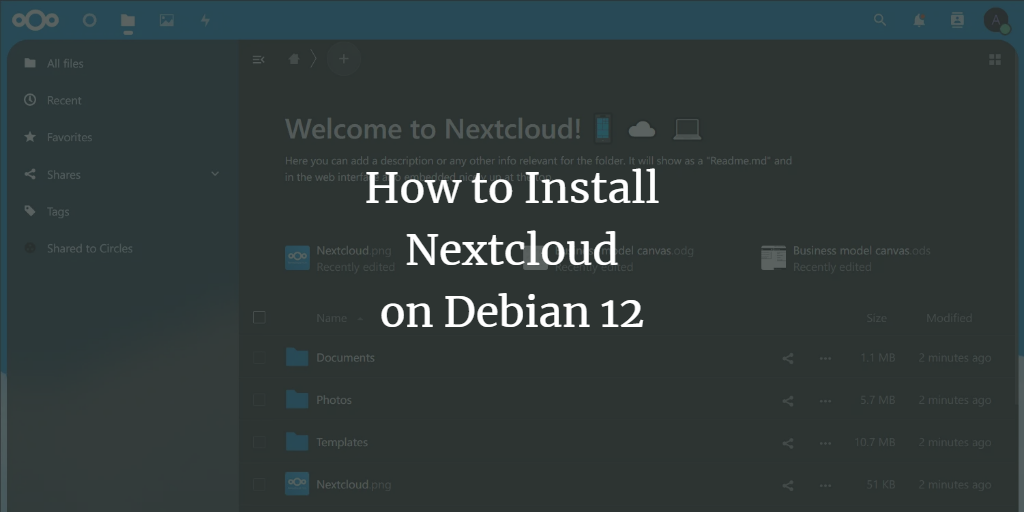The width and height of the screenshot is (1024, 512).
Task: Select All files in sidebar
Action: (65, 63)
